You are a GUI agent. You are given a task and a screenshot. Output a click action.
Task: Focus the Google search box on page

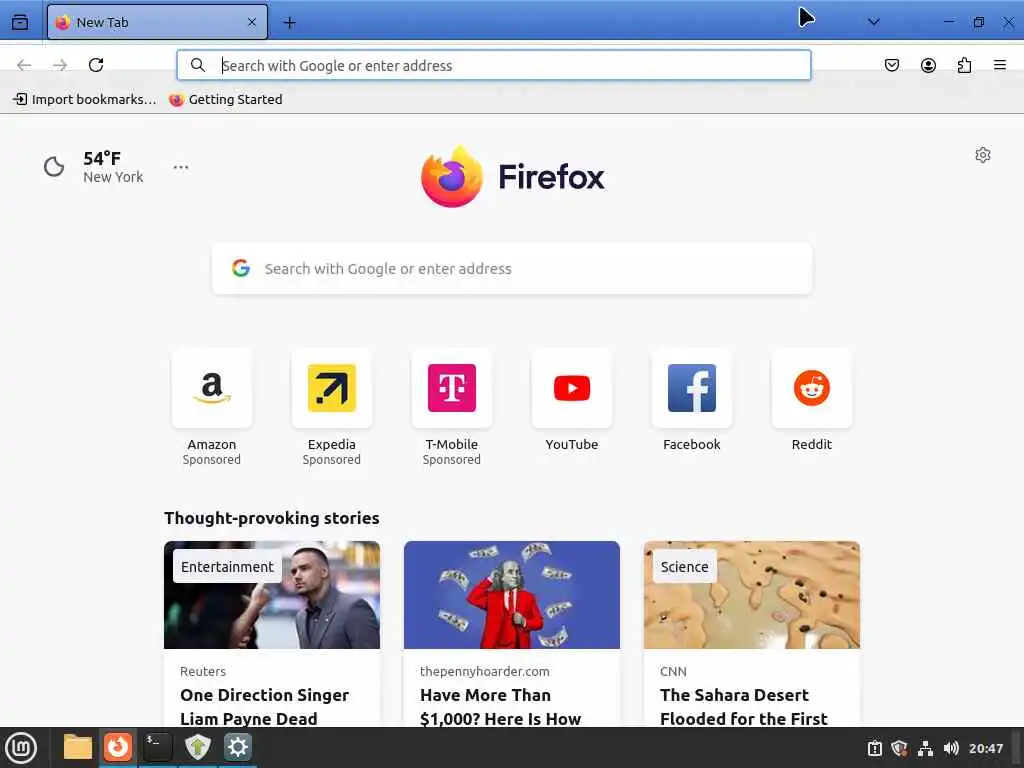tap(512, 268)
